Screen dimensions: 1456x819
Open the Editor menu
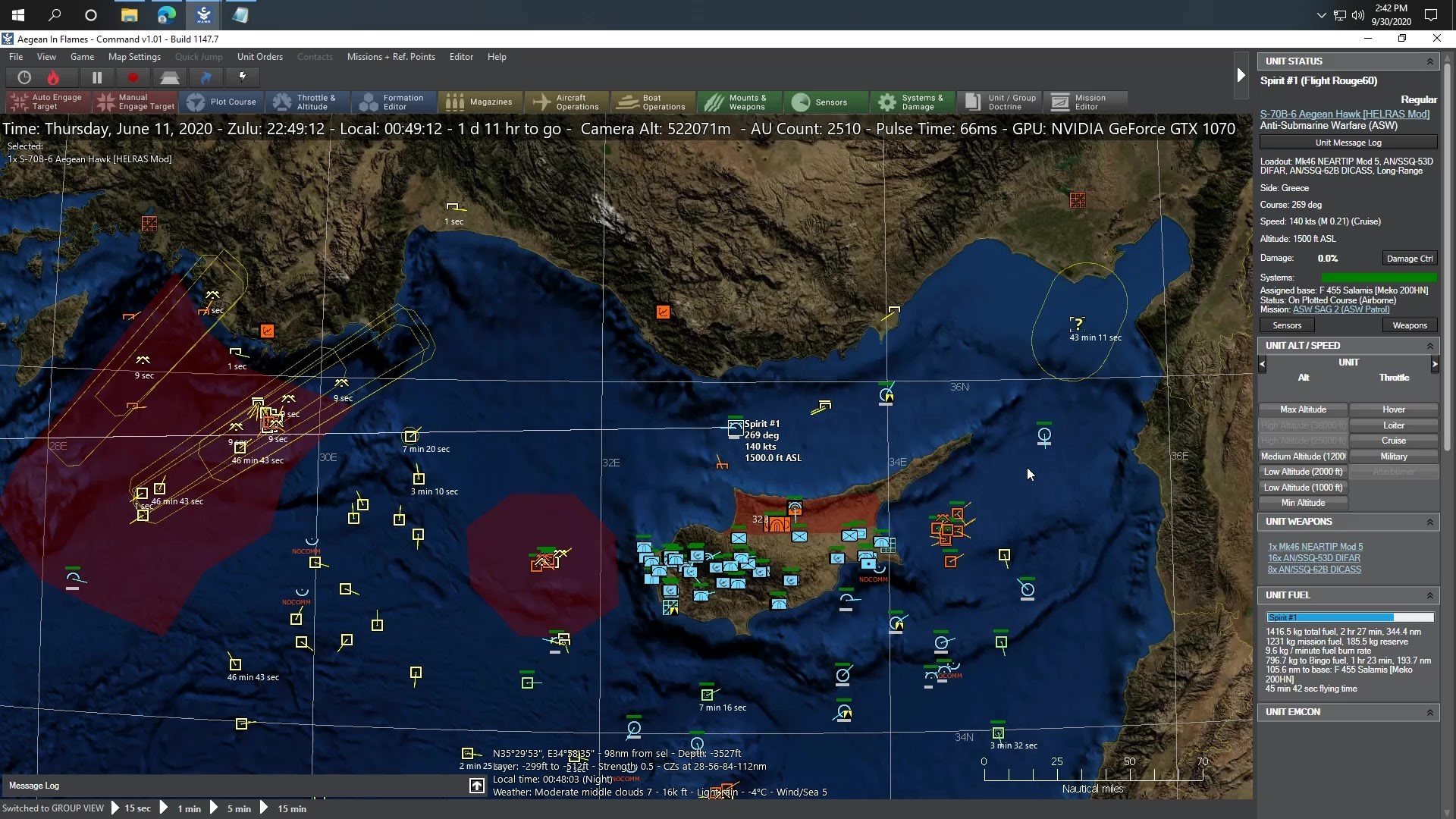pos(461,57)
